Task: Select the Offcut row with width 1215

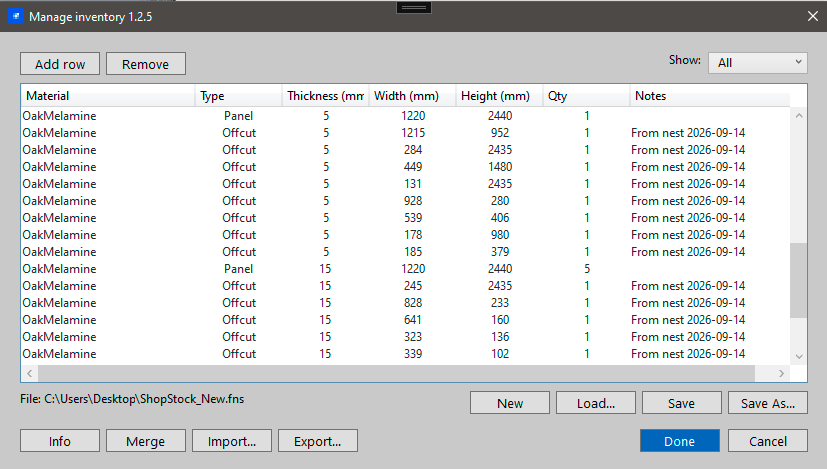Action: pos(405,132)
